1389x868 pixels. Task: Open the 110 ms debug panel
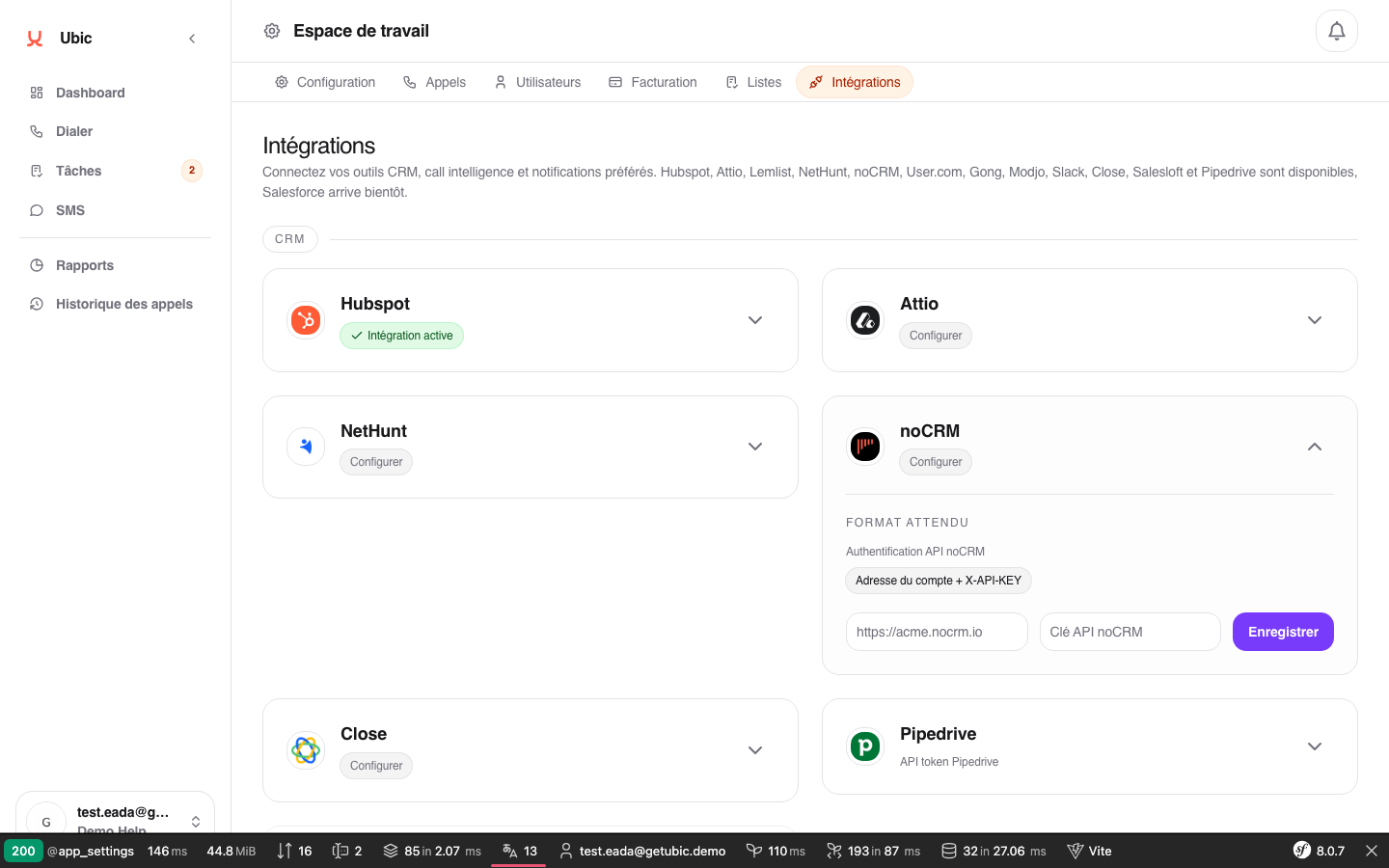pos(776,851)
